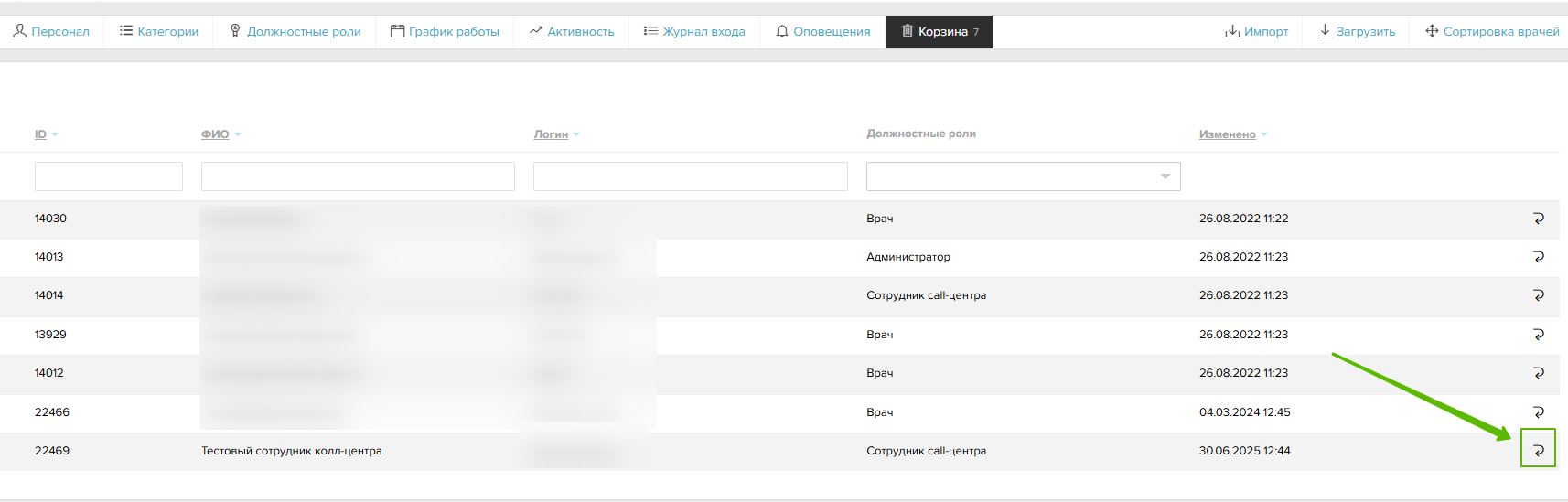Switch to Должностные роли tab
1568x502 pixels.
coord(295,31)
